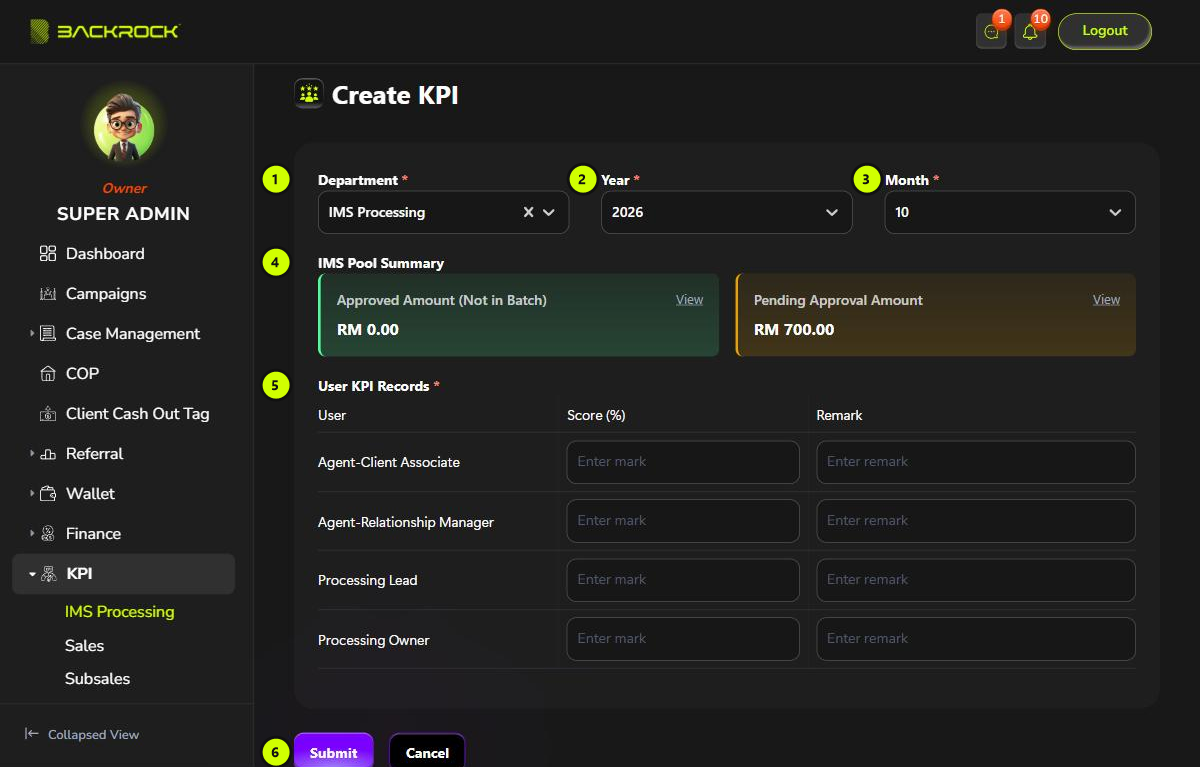Open the Department dropdown chevron

pyautogui.click(x=549, y=212)
